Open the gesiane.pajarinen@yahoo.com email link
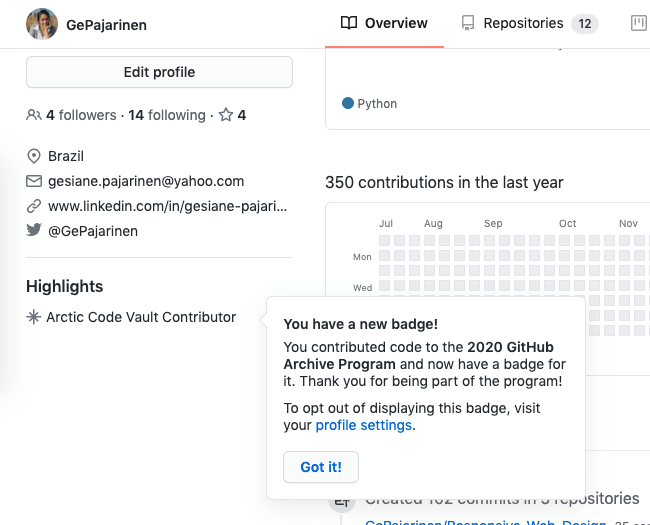Screen dimensions: 650x525 click(146, 181)
